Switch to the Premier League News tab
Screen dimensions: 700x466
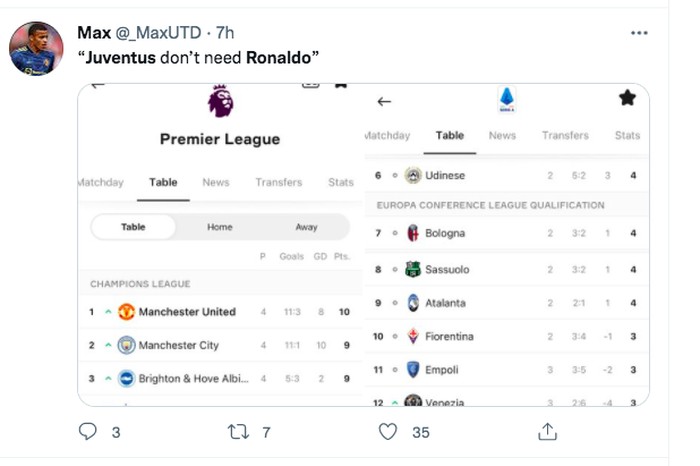coord(215,182)
